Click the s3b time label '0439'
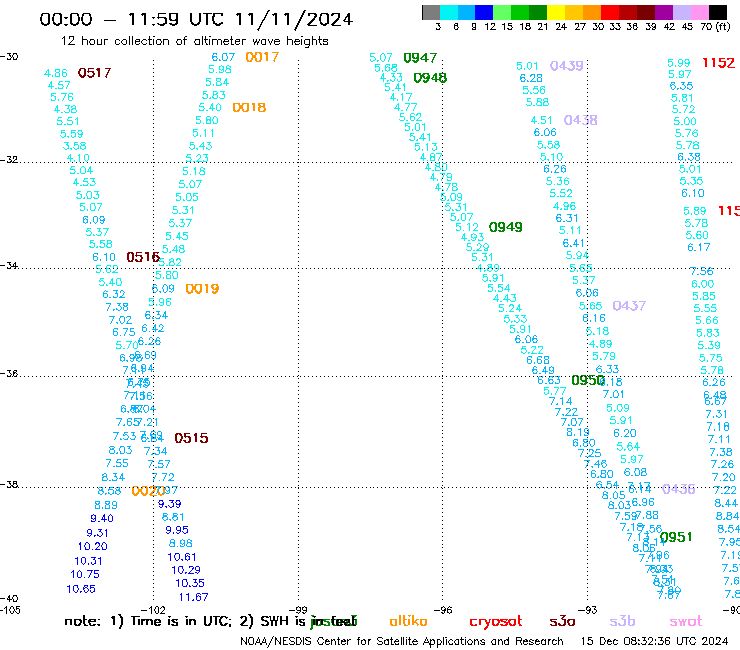The height and width of the screenshot is (650, 740). tap(567, 66)
